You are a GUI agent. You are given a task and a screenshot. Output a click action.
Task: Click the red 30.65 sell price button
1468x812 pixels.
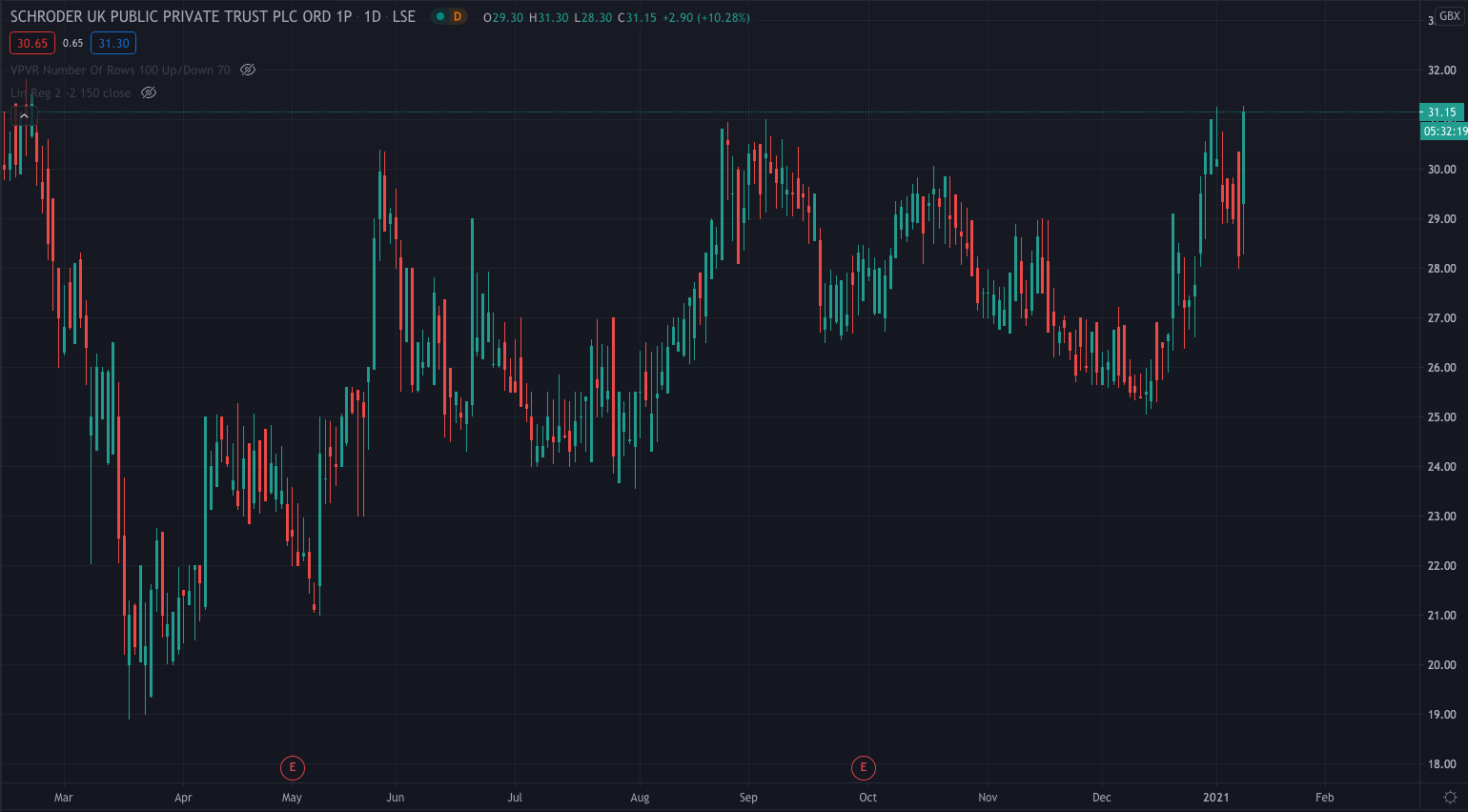tap(32, 43)
